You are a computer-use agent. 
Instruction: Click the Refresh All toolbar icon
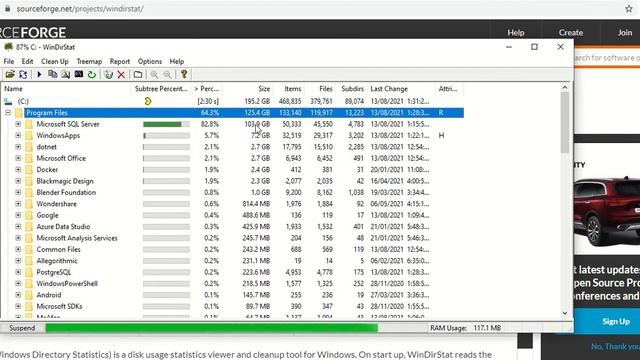click(23, 74)
